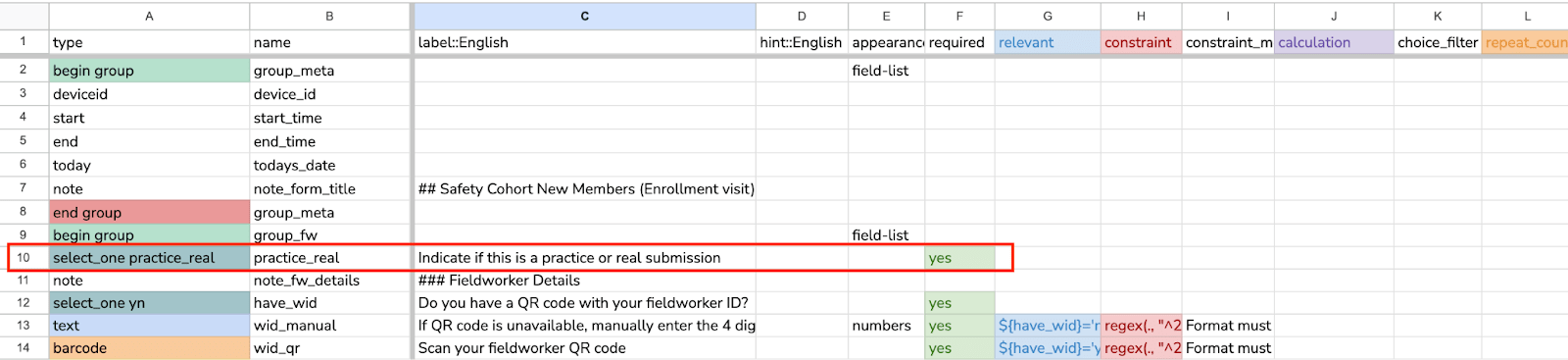This screenshot has height=360, width=1568.
Task: Select the practice_real name cell
Action: click(331, 258)
